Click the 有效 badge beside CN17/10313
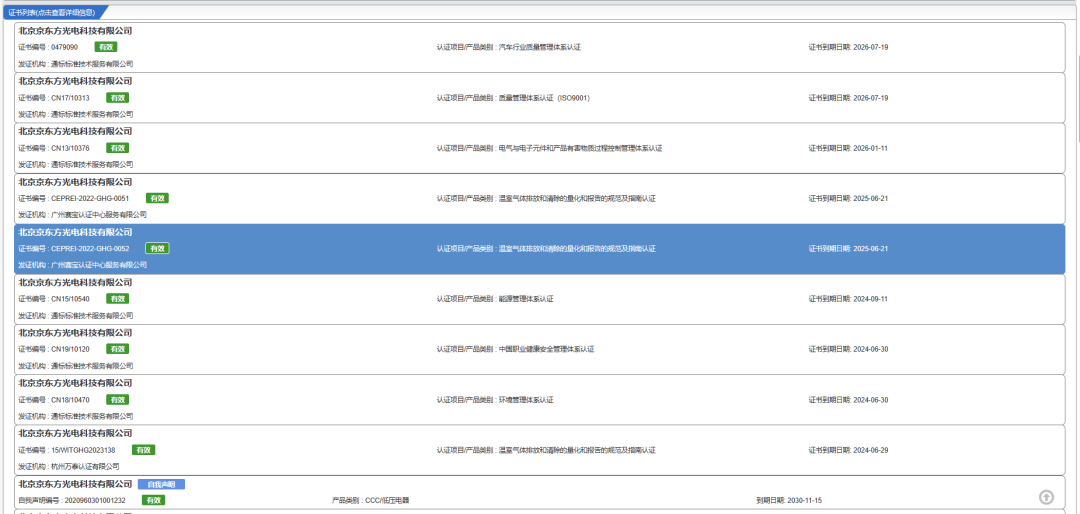 (x=117, y=98)
